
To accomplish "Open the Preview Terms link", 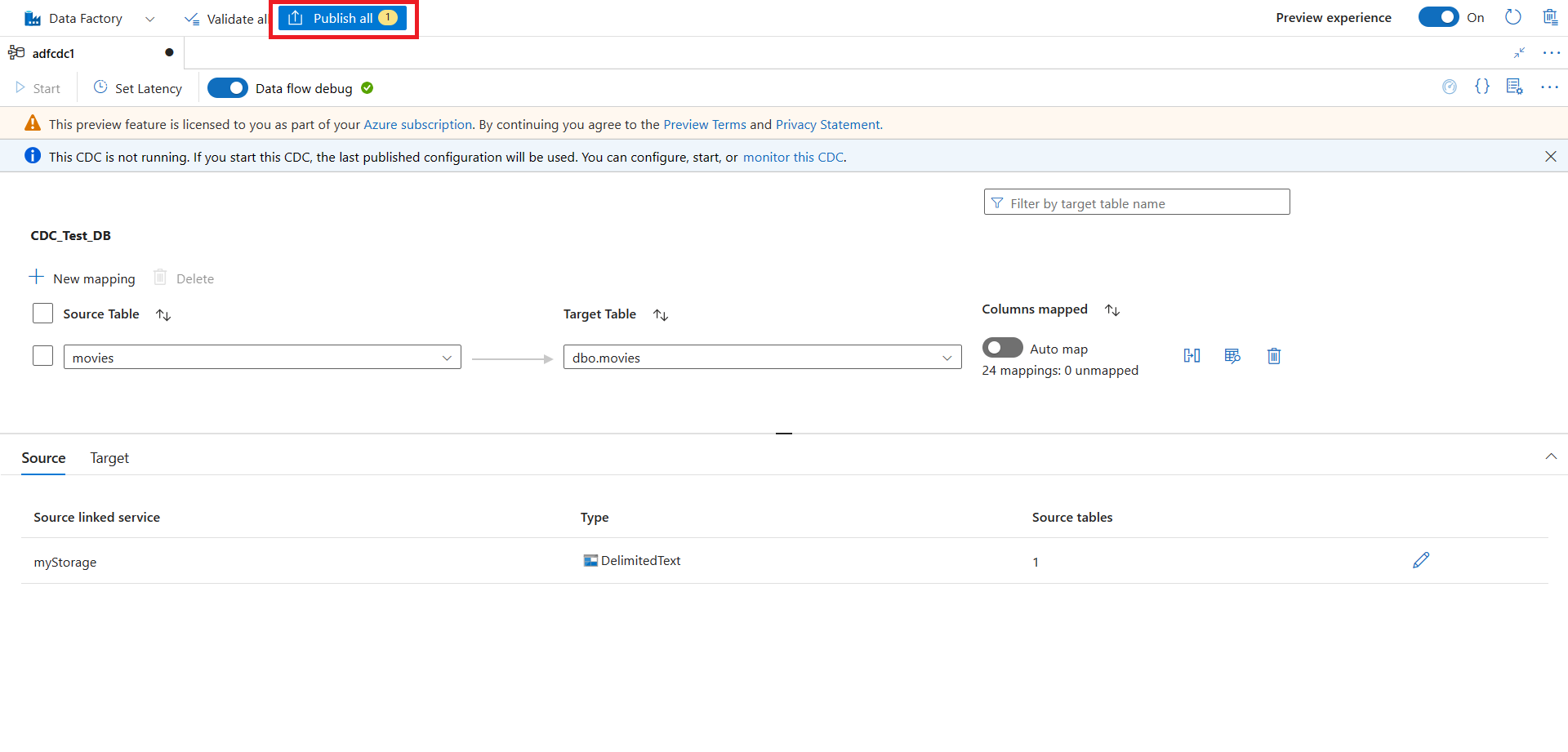I will pyautogui.click(x=705, y=124).
